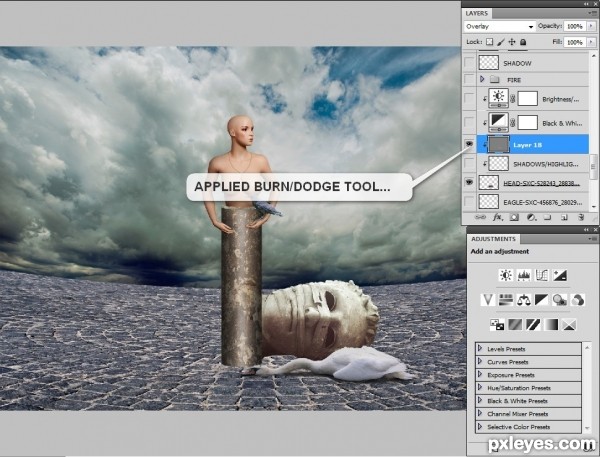Expand Black & White Presets
This screenshot has width=600, height=457.
(480, 400)
